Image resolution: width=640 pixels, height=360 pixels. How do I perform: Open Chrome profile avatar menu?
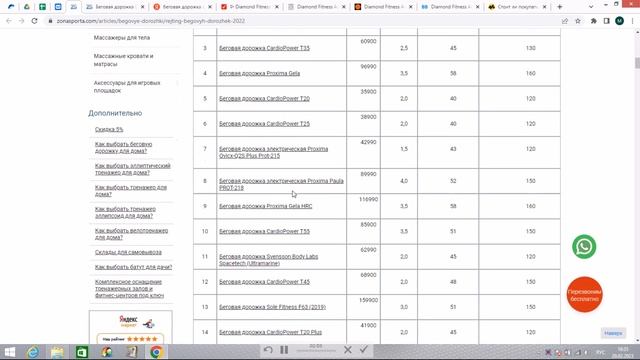pos(619,21)
